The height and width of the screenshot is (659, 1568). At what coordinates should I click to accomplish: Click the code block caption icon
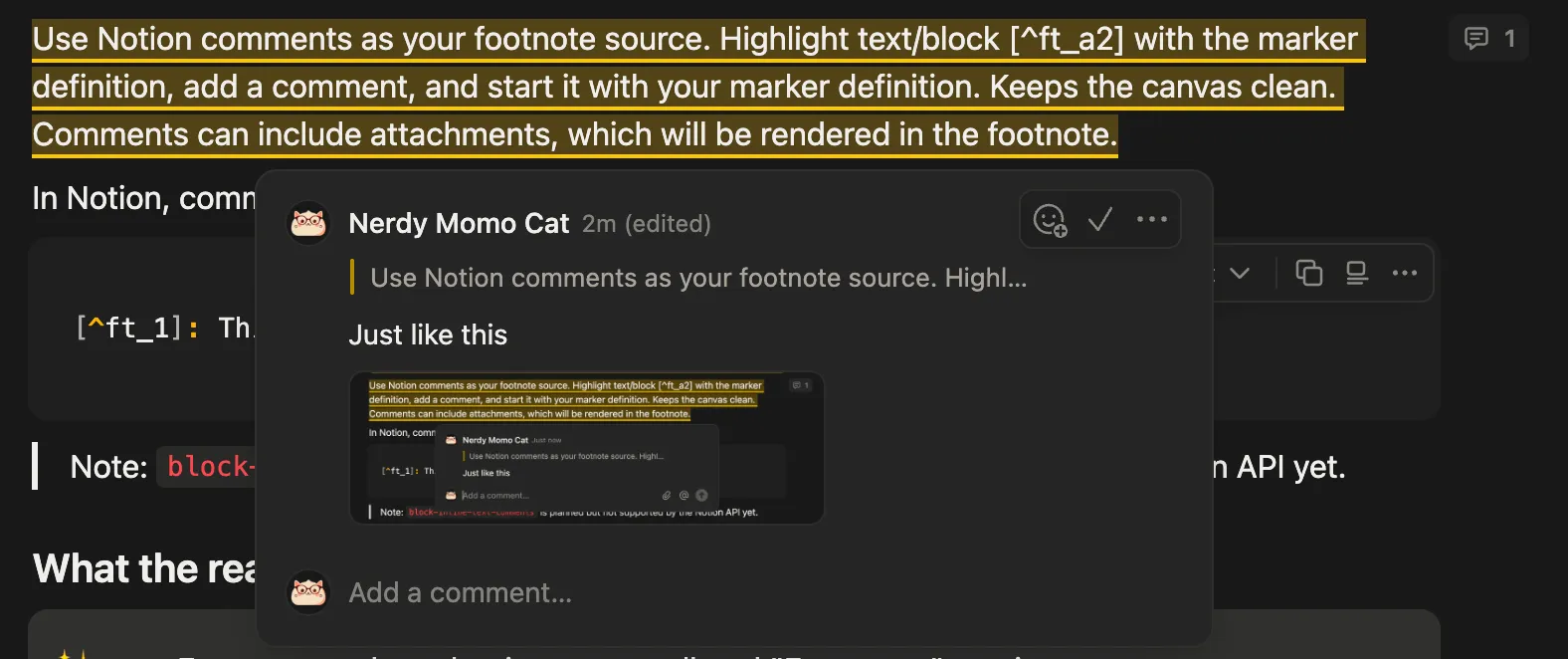1356,273
